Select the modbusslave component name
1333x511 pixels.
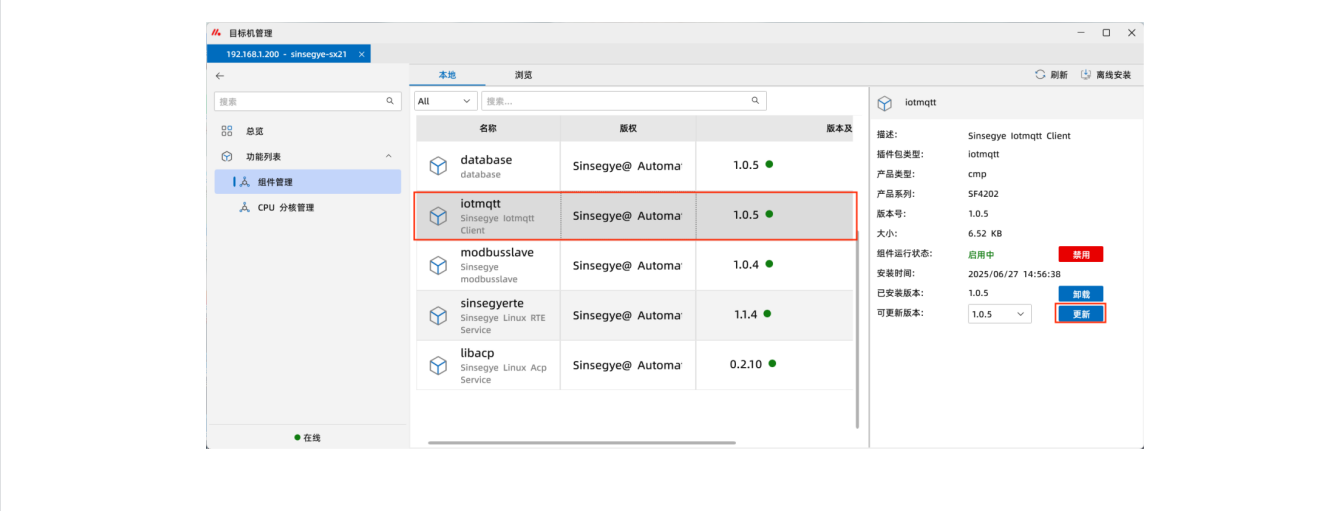tap(497, 253)
